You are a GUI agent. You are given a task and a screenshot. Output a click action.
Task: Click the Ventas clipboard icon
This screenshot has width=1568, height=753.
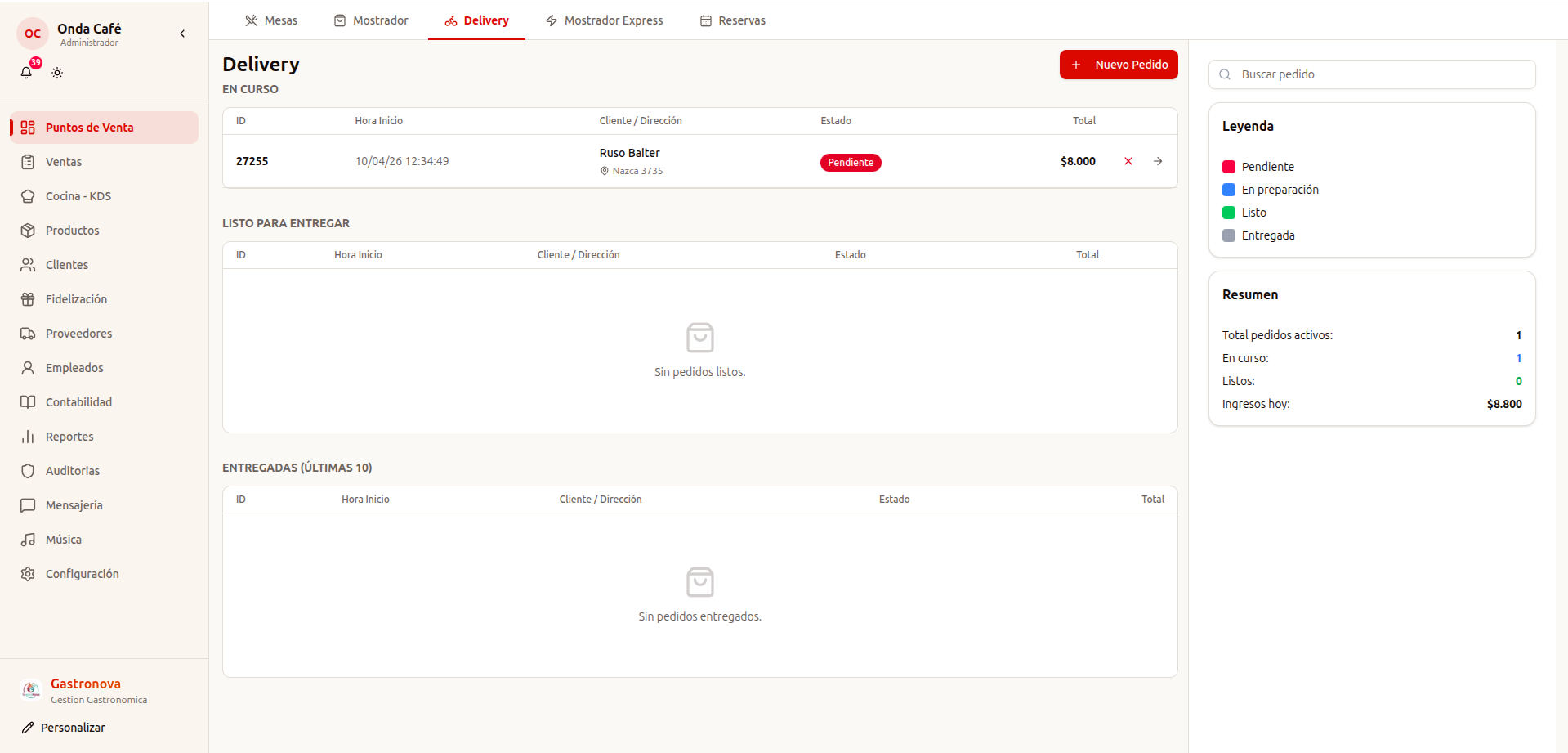click(x=28, y=162)
